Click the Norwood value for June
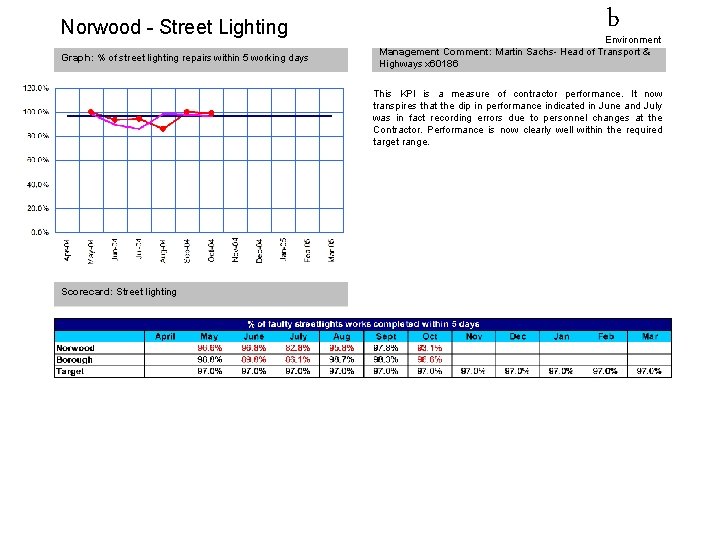Image resolution: width=720 pixels, height=540 pixels. [x=253, y=348]
